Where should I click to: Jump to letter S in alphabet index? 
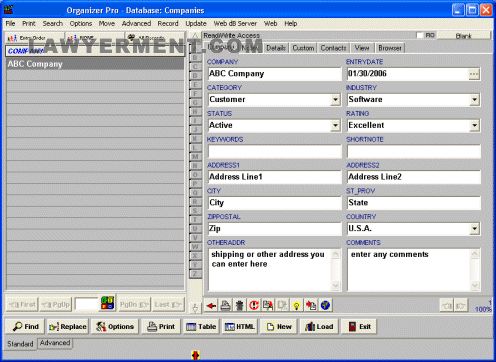pos(195,211)
